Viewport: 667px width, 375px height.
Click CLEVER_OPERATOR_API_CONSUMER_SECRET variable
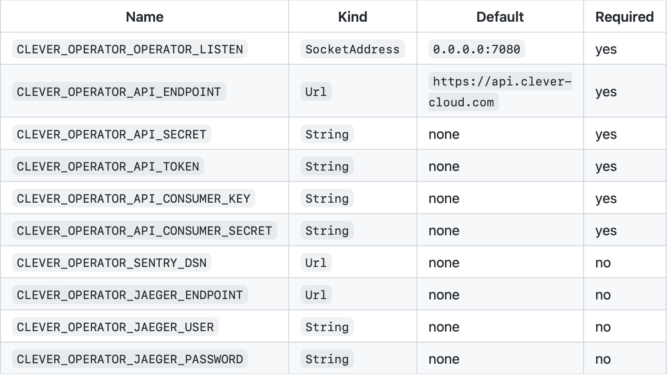[144, 230]
